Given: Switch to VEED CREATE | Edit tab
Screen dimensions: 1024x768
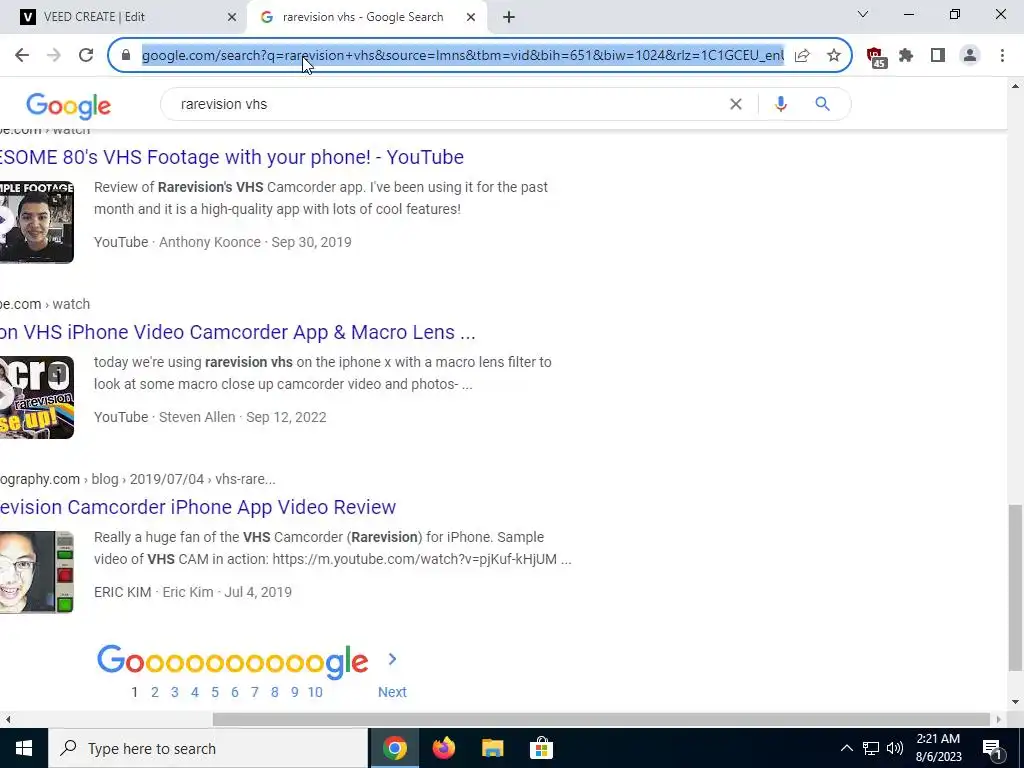Looking at the screenshot, I should tap(122, 17).
